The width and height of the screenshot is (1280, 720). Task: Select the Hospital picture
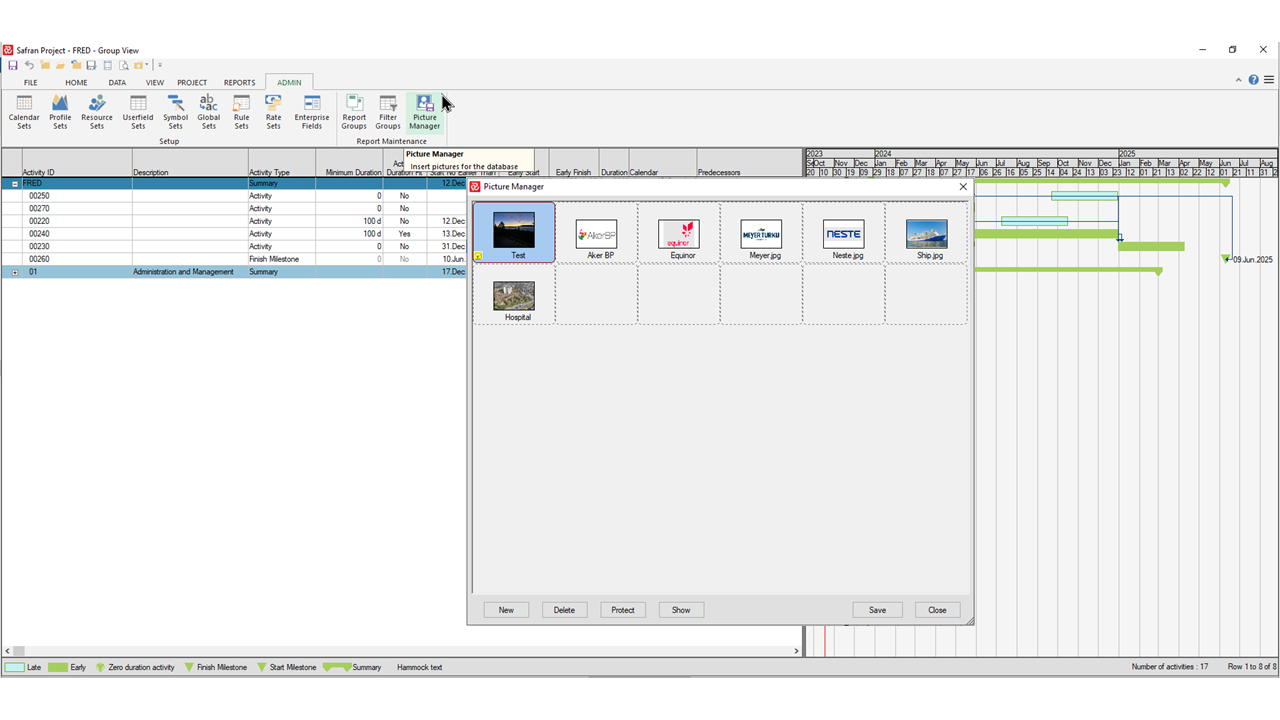coord(514,295)
